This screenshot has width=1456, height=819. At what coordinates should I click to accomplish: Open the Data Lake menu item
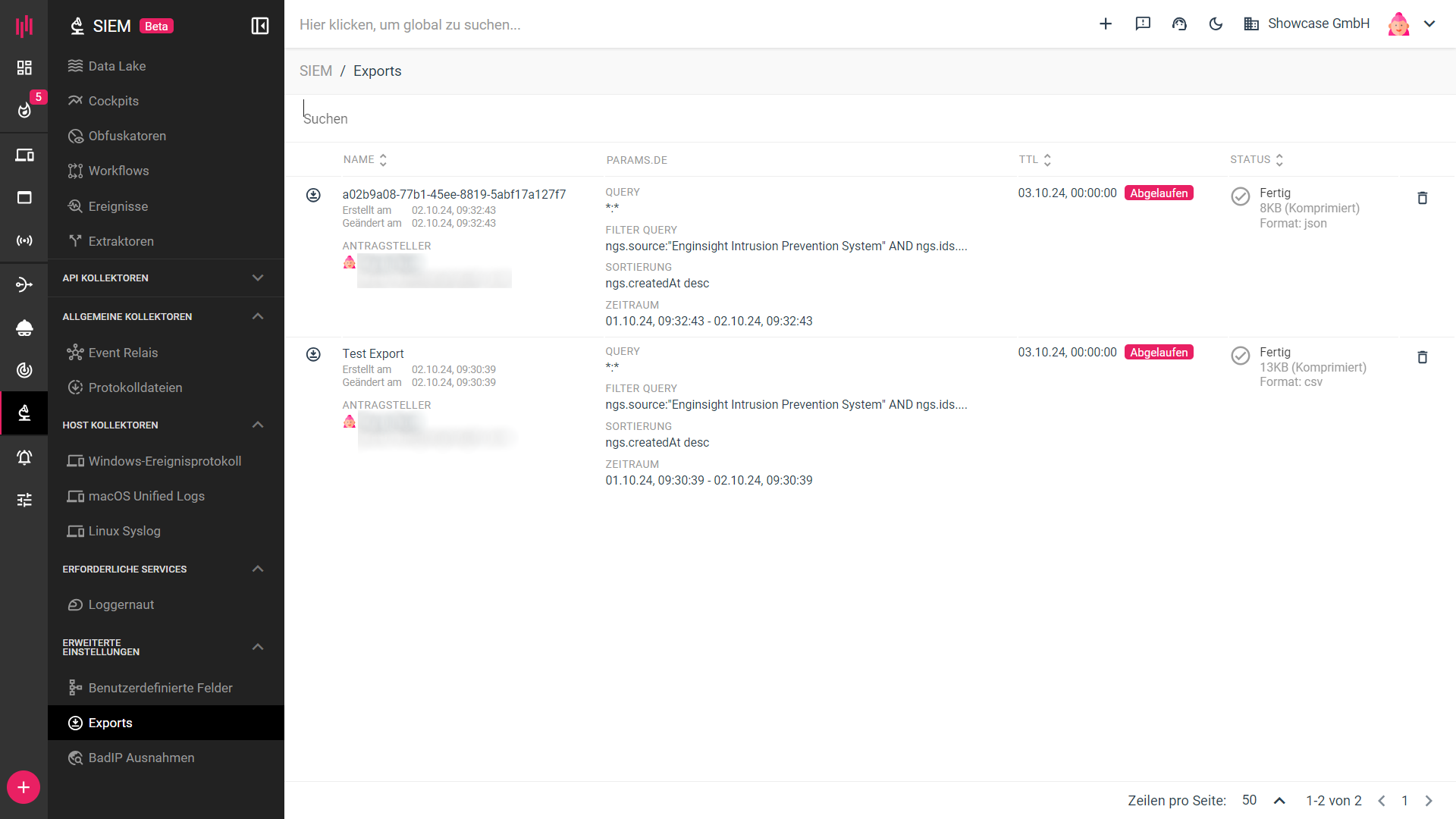(x=117, y=66)
